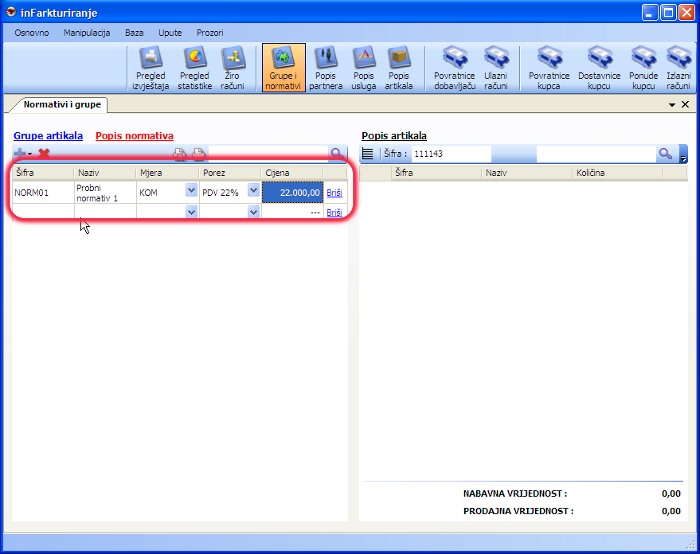
Task: Expand the Porez dropdown in the empty row
Action: click(x=254, y=212)
